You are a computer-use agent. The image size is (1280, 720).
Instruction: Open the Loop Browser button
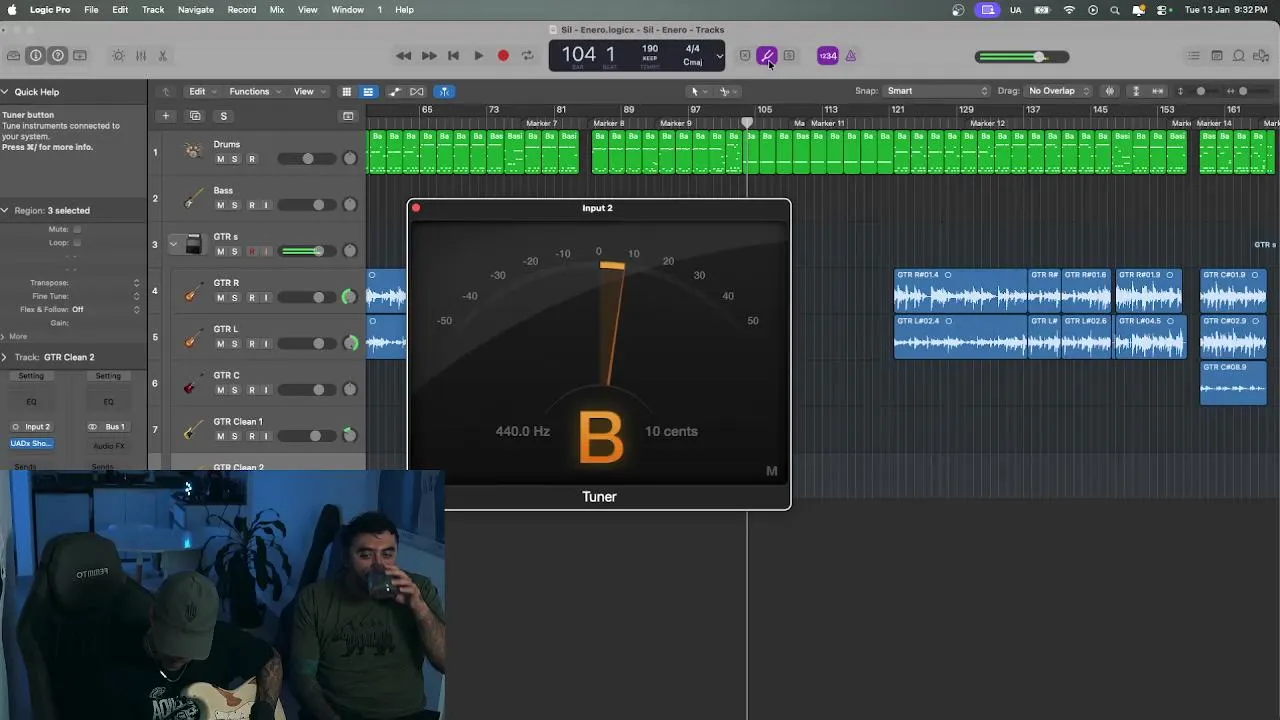pos(1239,56)
